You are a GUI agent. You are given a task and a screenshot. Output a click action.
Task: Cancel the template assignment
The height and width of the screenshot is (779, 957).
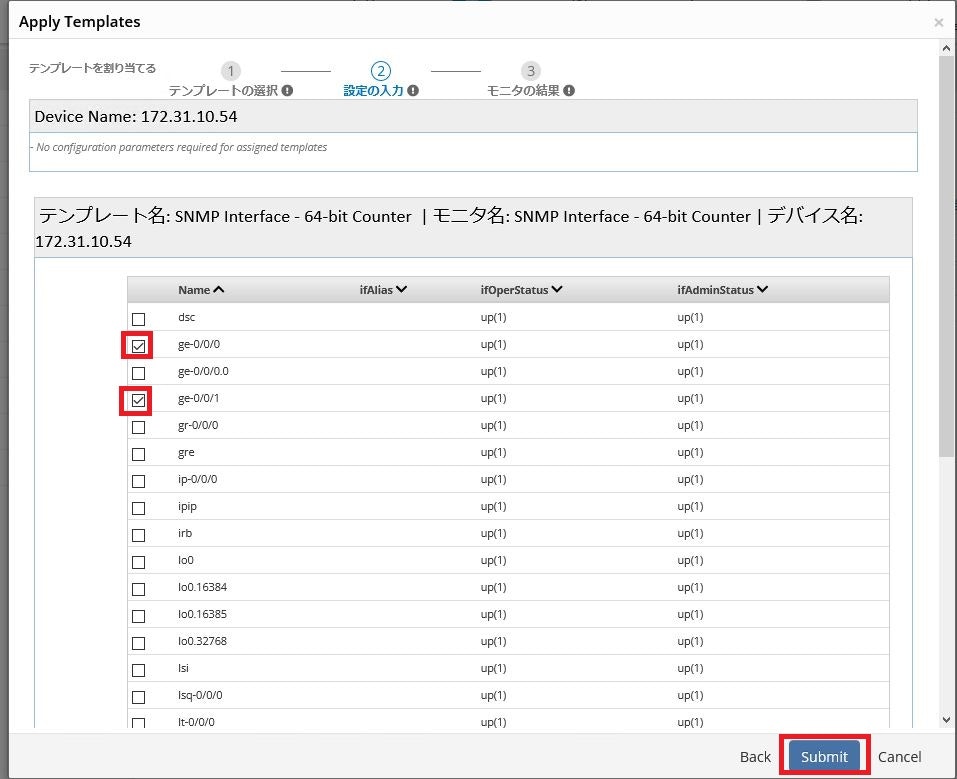(899, 756)
